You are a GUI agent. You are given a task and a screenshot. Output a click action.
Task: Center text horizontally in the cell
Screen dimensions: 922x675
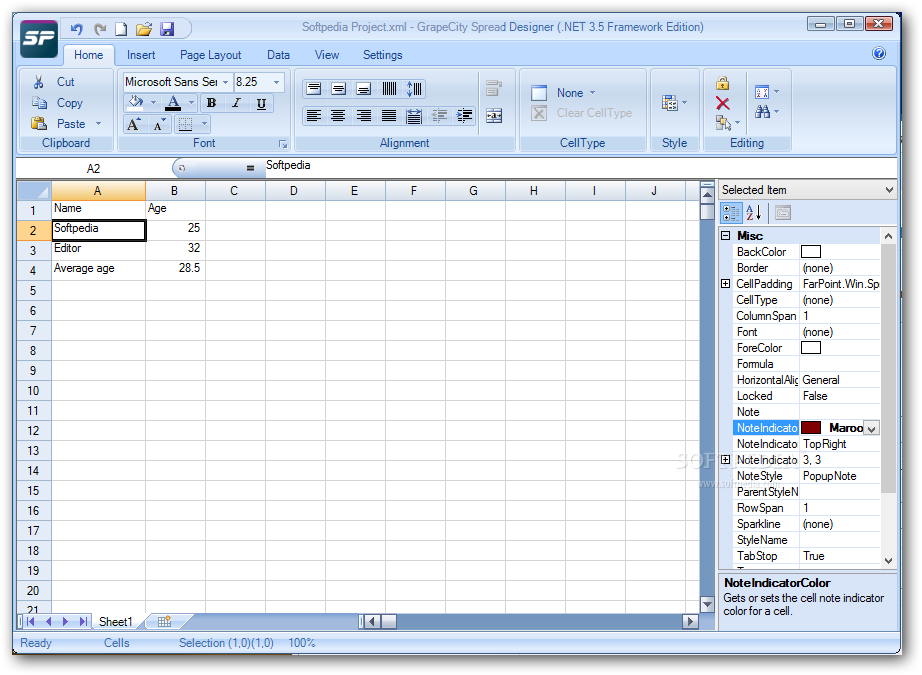(x=338, y=115)
